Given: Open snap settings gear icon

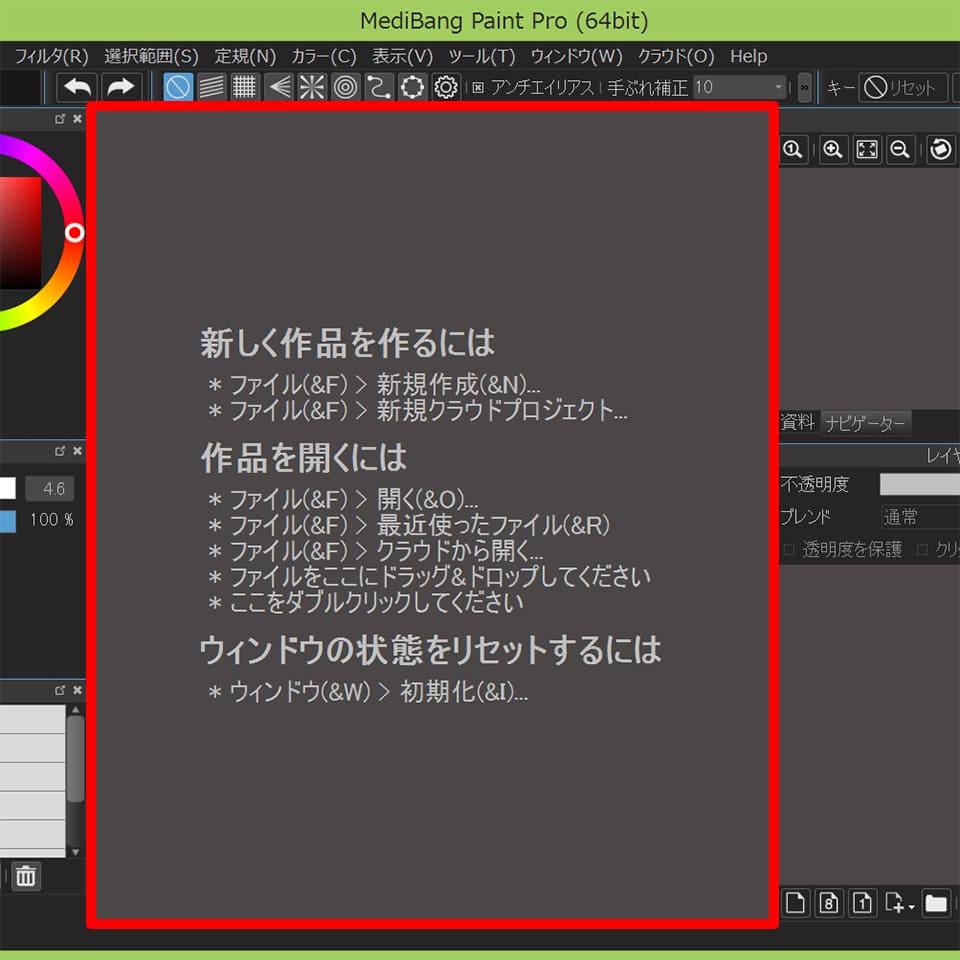Looking at the screenshot, I should click(446, 87).
